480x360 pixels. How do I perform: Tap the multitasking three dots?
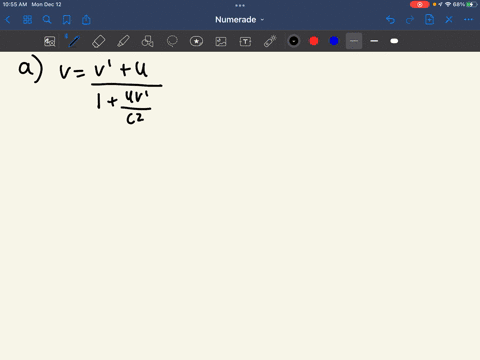click(x=240, y=5)
